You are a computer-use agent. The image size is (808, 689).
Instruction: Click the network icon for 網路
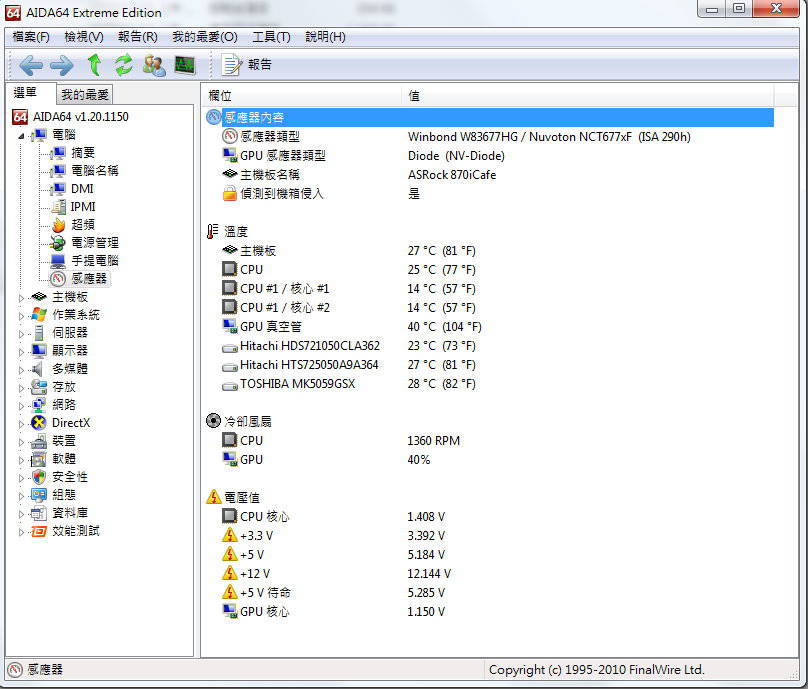[39, 405]
